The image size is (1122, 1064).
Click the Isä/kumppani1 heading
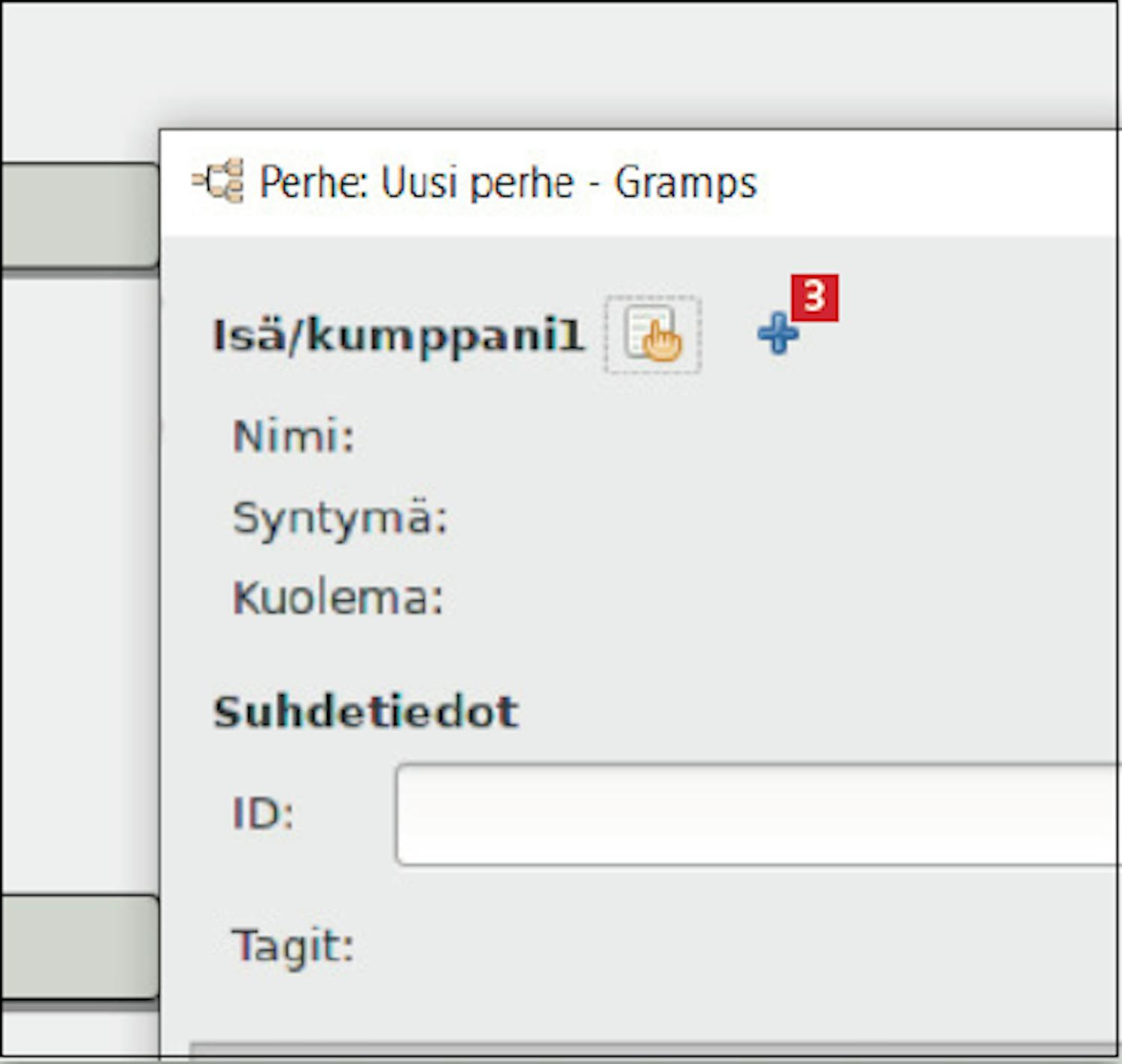click(398, 335)
